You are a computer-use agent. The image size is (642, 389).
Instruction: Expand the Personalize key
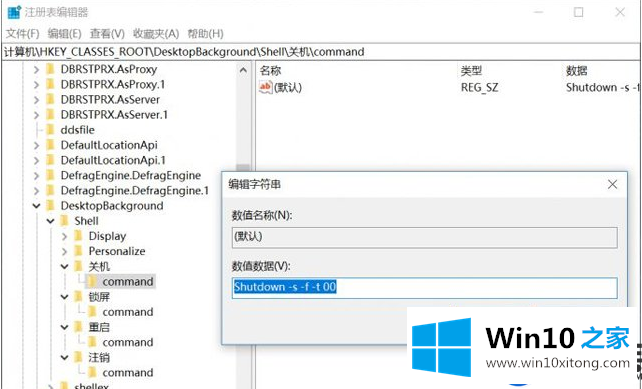(x=64, y=251)
